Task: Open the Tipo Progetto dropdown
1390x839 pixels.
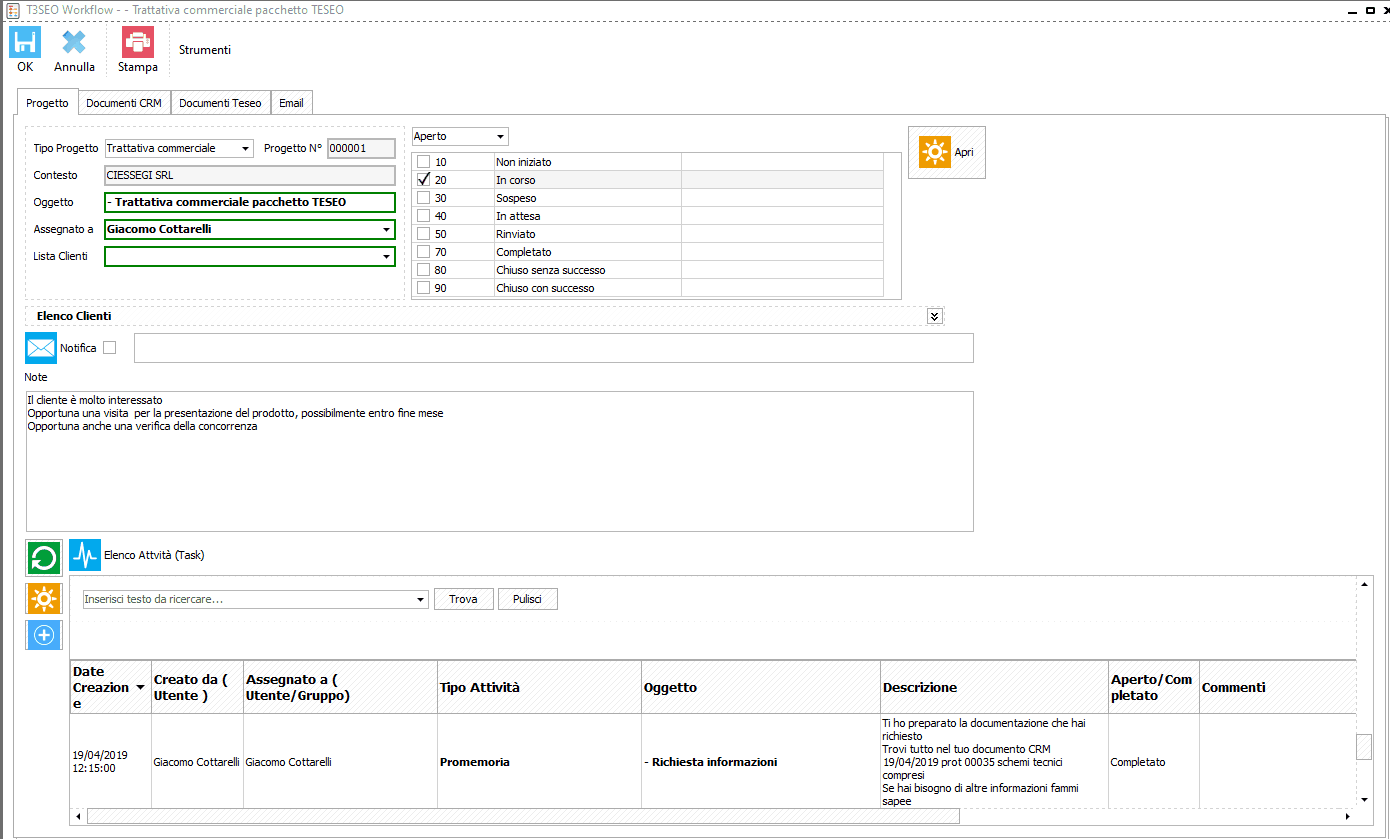Action: click(x=246, y=149)
